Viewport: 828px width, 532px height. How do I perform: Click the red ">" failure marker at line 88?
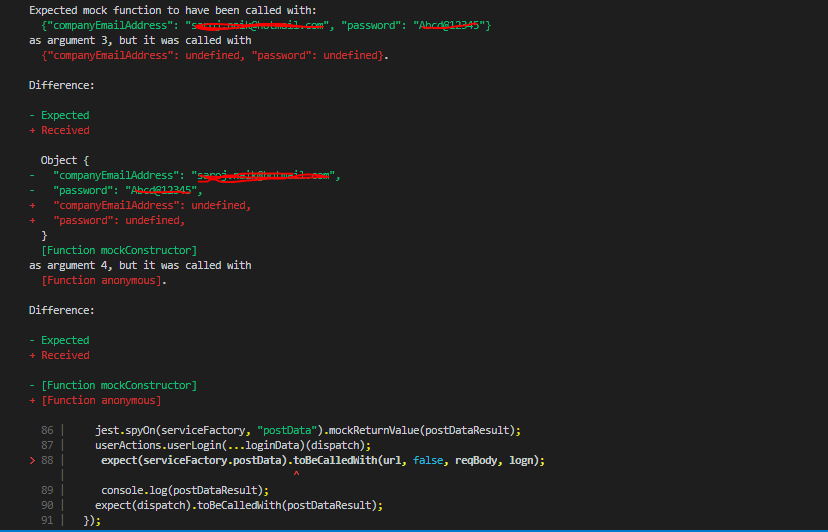[x=32, y=460]
